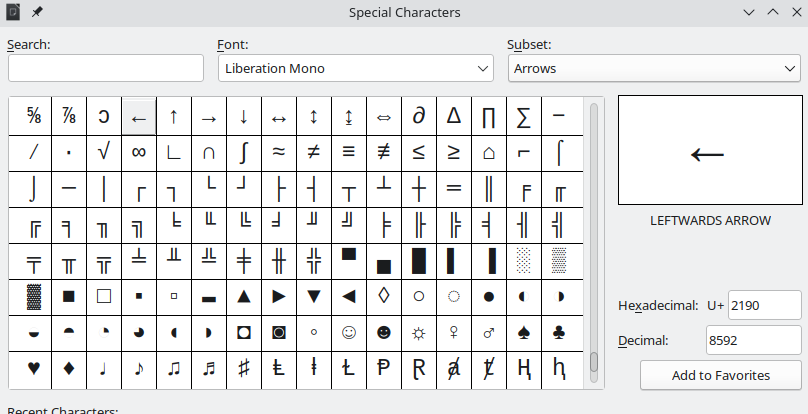
Task: Select the upwards arrow character
Action: [174, 116]
